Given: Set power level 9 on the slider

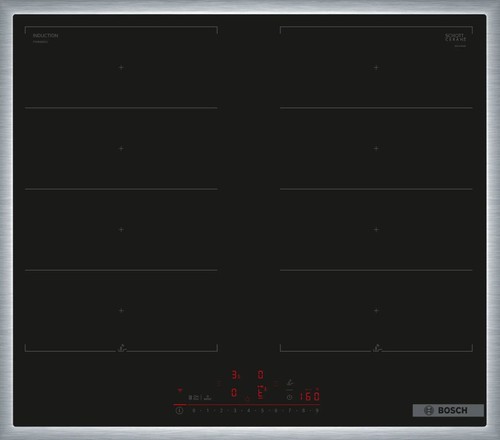Looking at the screenshot, I should point(317,410).
